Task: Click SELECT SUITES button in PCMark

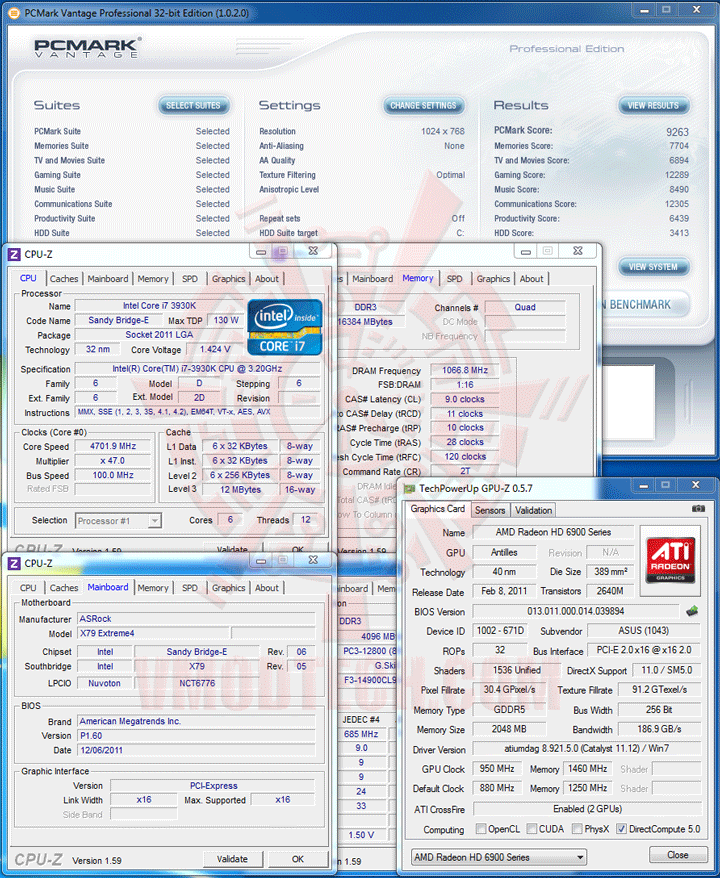Action: tap(193, 105)
